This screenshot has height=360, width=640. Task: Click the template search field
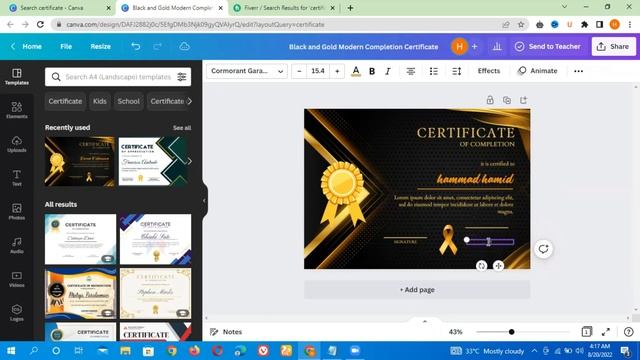click(x=118, y=77)
